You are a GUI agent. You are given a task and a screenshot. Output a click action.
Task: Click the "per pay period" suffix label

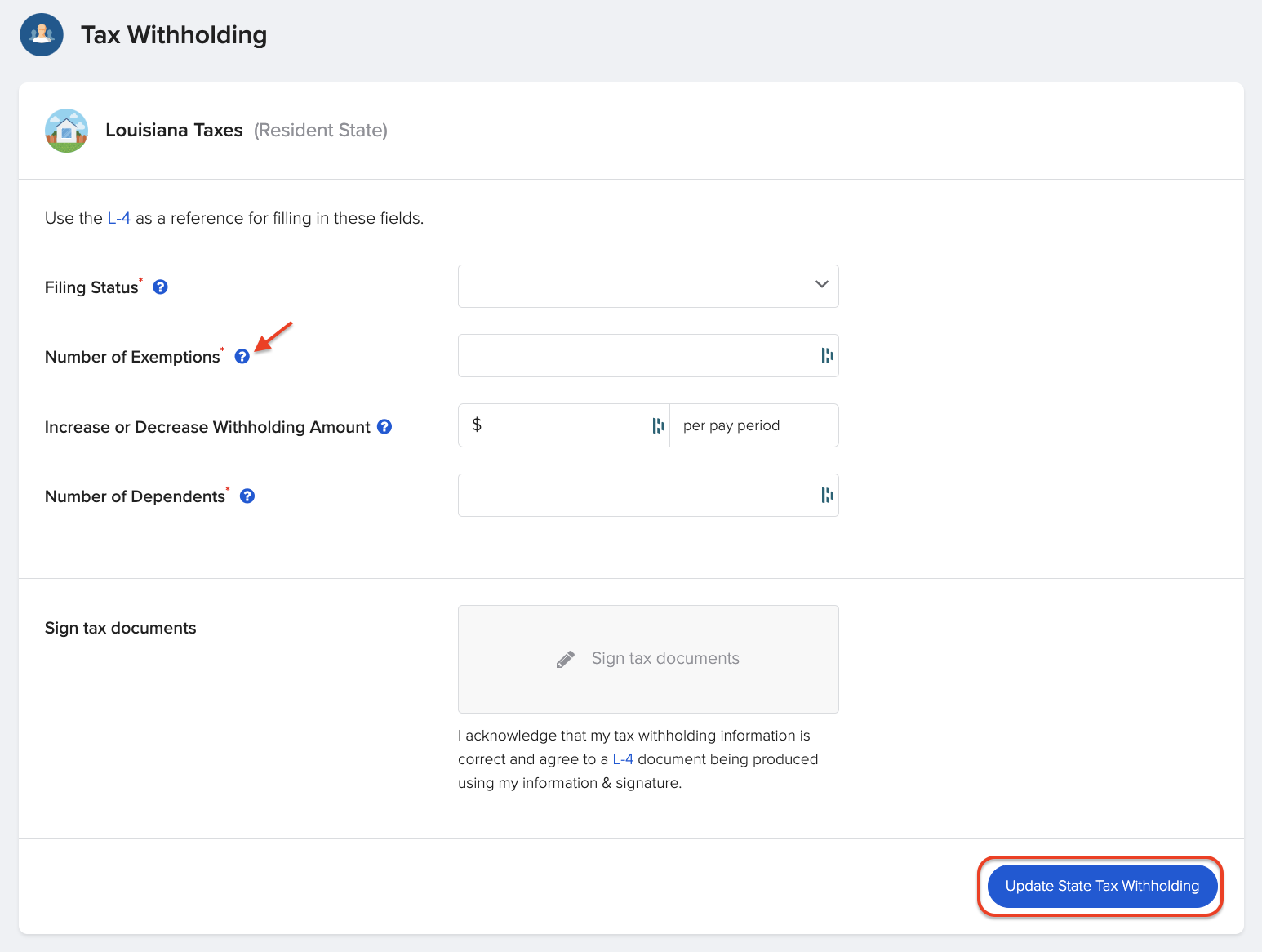point(731,426)
